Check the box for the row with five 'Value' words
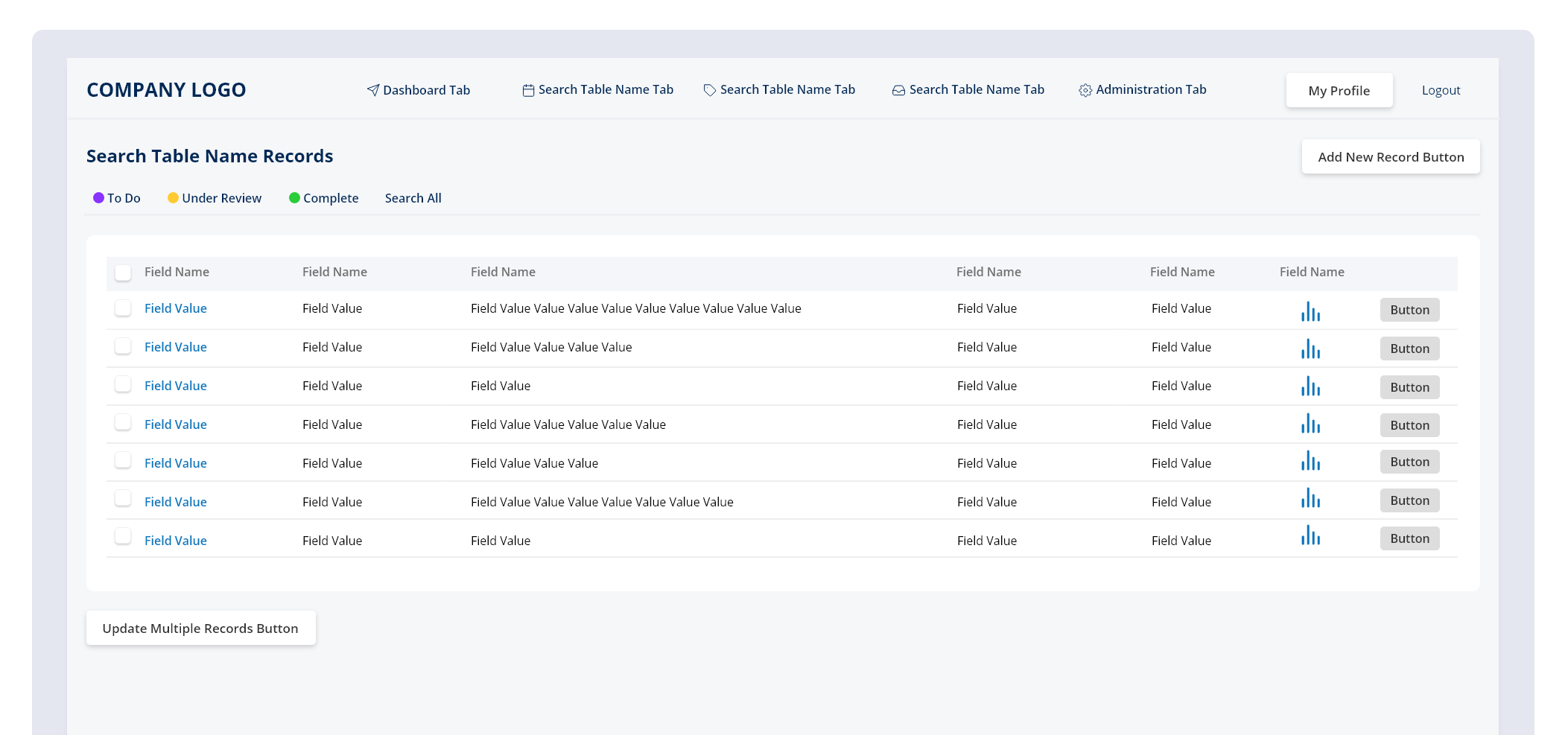This screenshot has height=735, width=1568. pyautogui.click(x=123, y=422)
